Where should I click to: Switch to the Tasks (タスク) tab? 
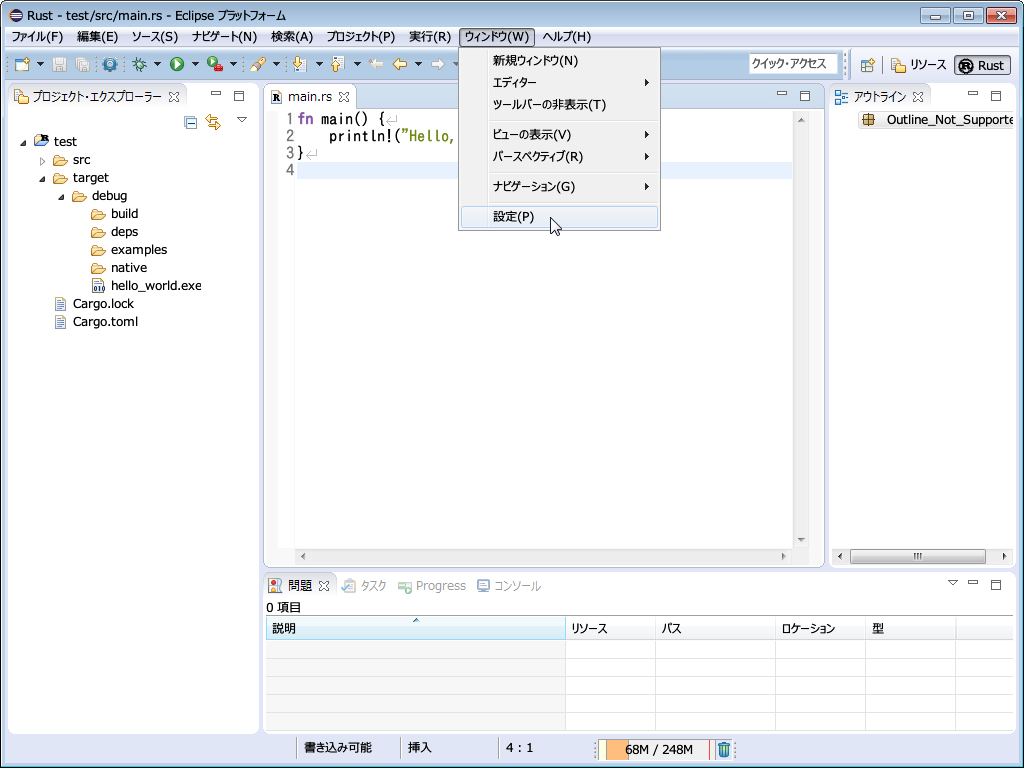[365, 586]
